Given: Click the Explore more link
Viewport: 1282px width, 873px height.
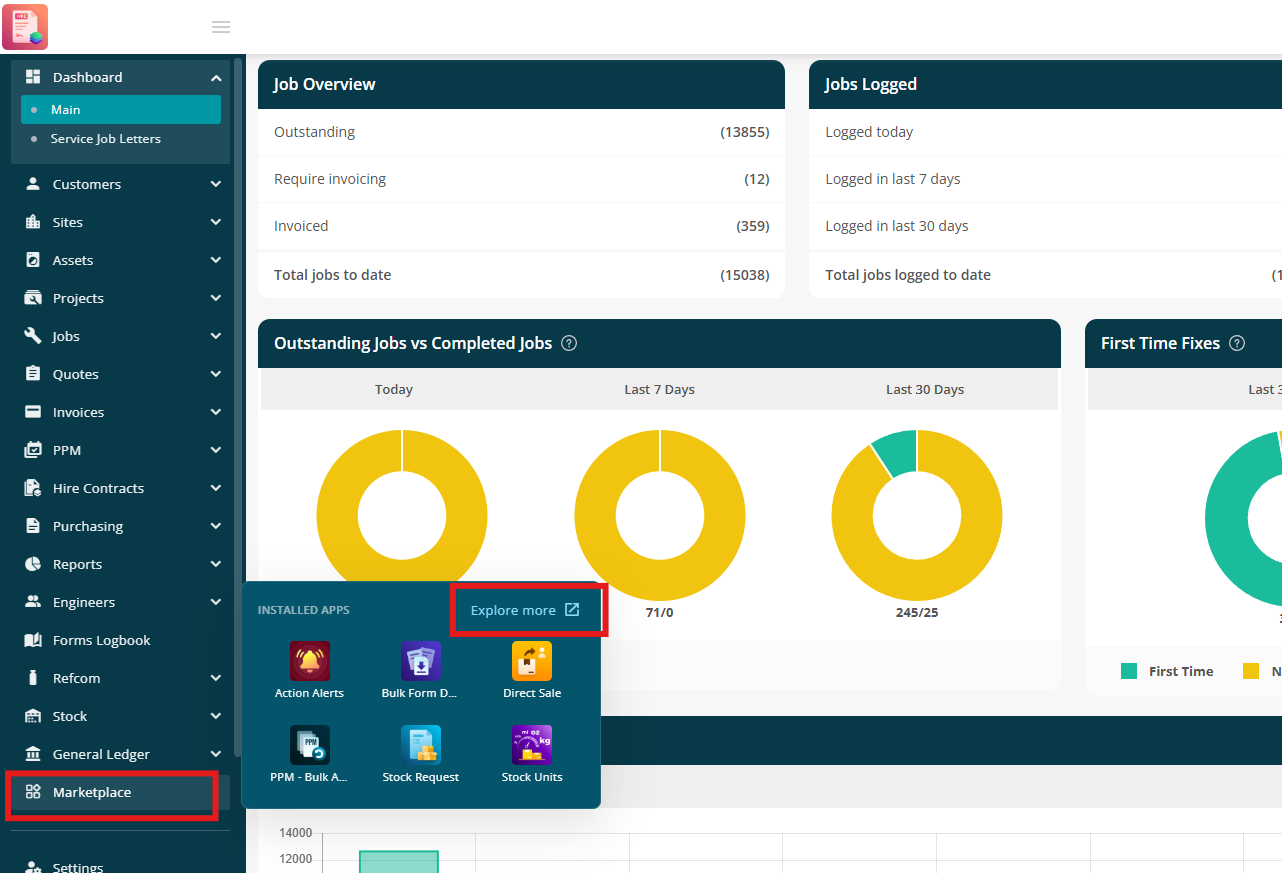Looking at the screenshot, I should point(525,610).
